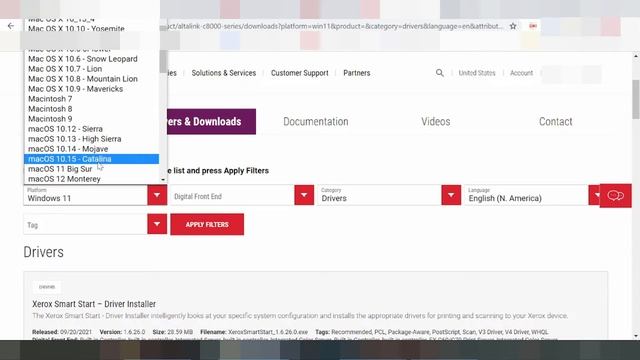Select Mac OS X 10.6 - Snow Leopard
The image size is (640, 360).
click(x=91, y=59)
